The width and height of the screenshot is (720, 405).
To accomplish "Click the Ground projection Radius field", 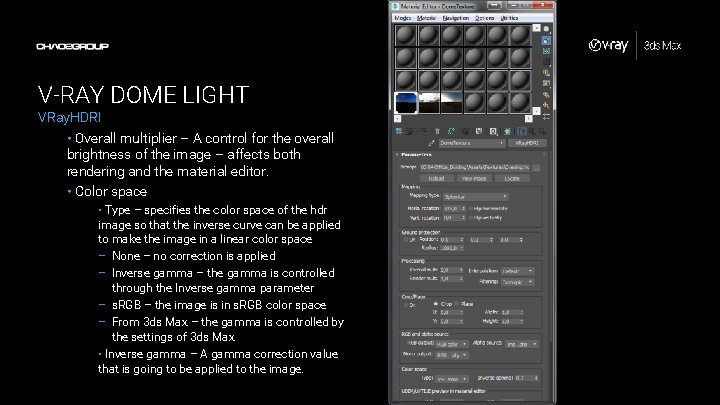I will click(x=452, y=248).
